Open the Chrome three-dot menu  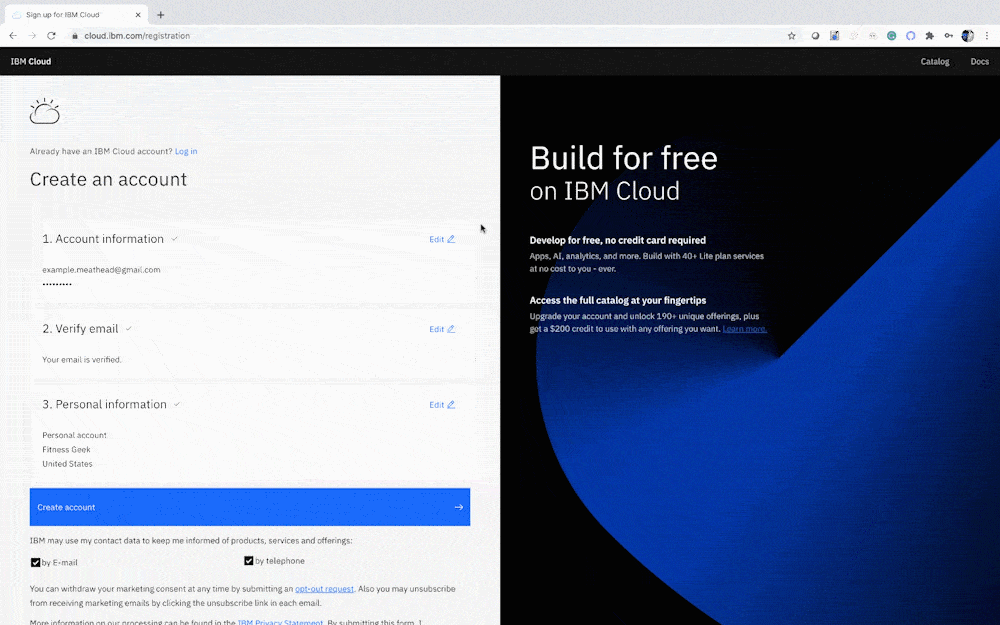pos(987,36)
